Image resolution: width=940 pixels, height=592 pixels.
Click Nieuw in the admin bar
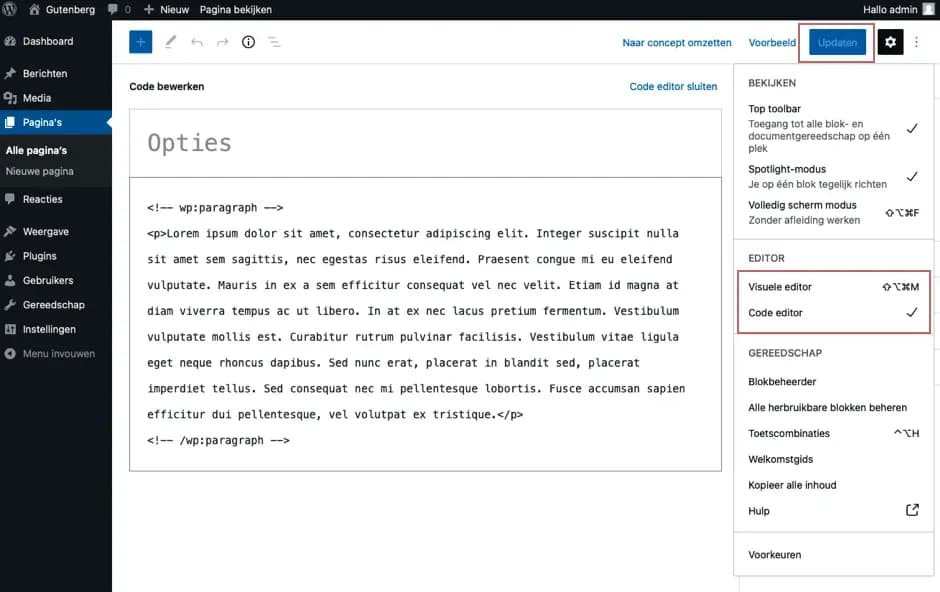pos(167,10)
